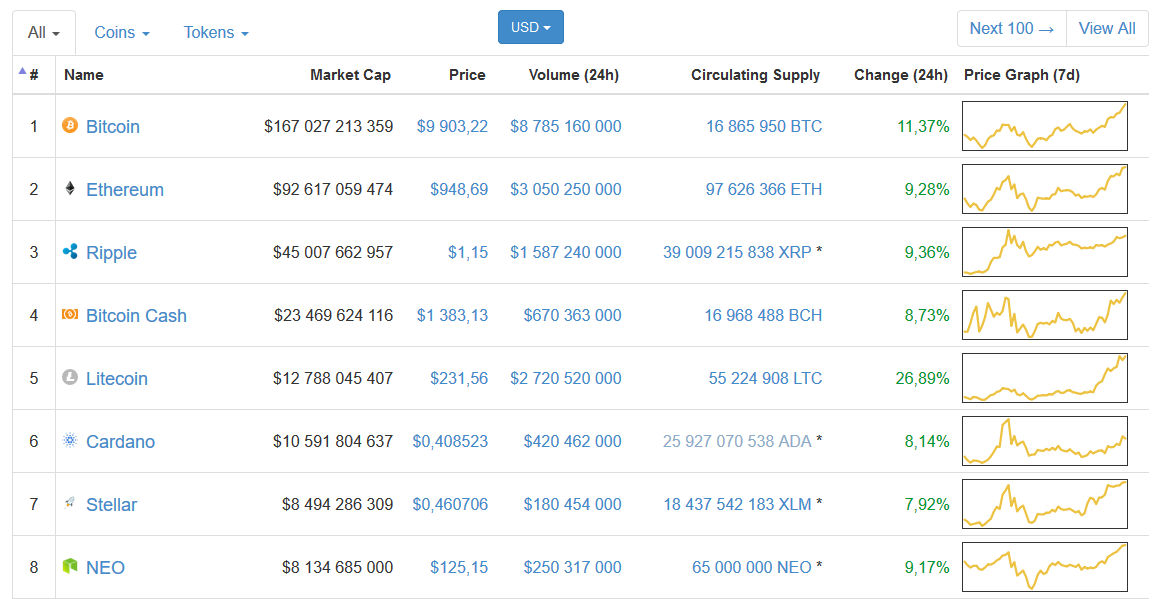Viewport: 1159px width, 599px height.
Task: Click supply 39 009 215 838 XRP
Action: [x=737, y=252]
